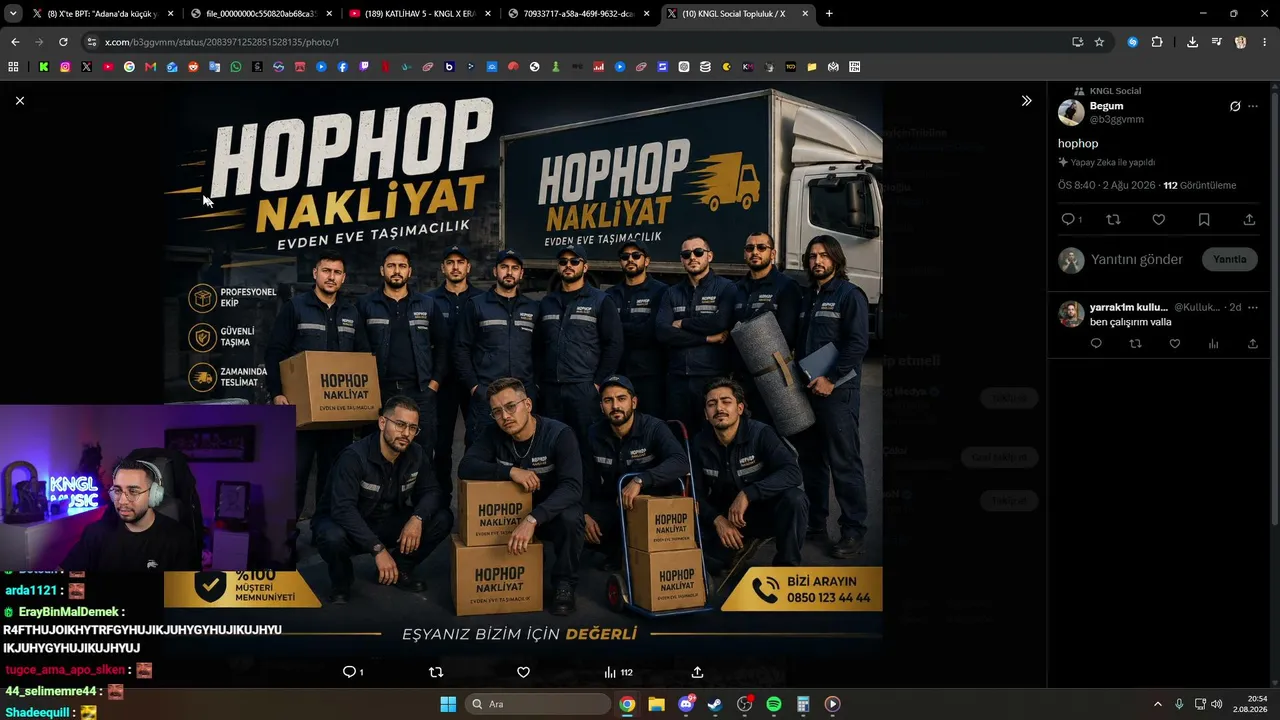1280x720 pixels.
Task: Open view stats icon below the photo
Action: (x=618, y=672)
